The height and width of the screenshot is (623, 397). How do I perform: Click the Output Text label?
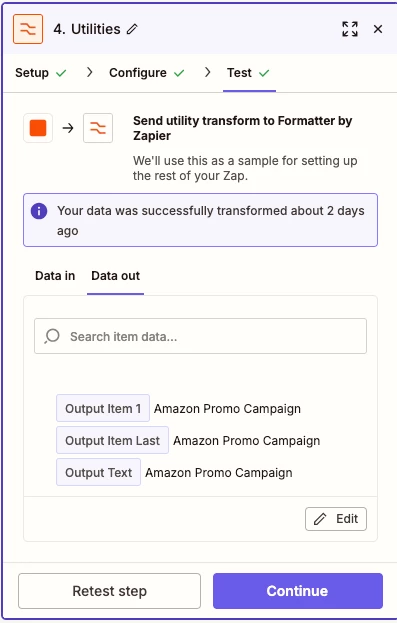(99, 472)
